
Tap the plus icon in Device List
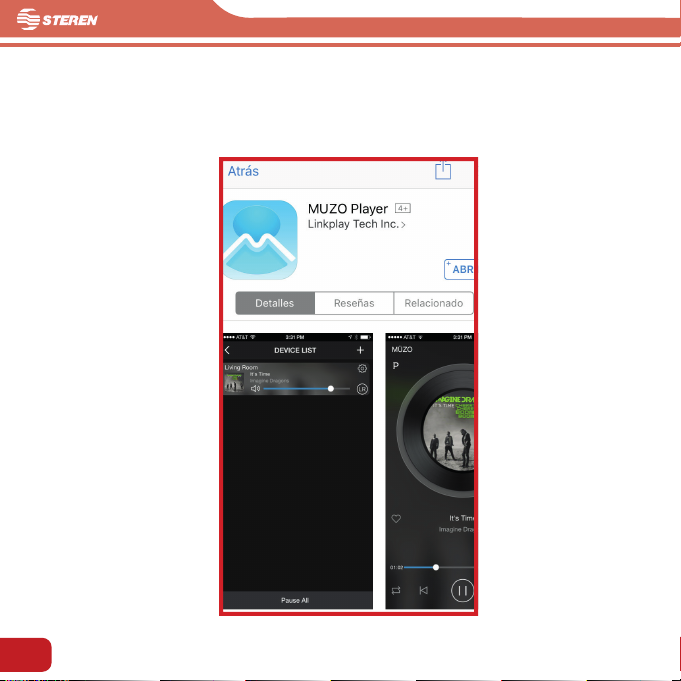click(360, 350)
